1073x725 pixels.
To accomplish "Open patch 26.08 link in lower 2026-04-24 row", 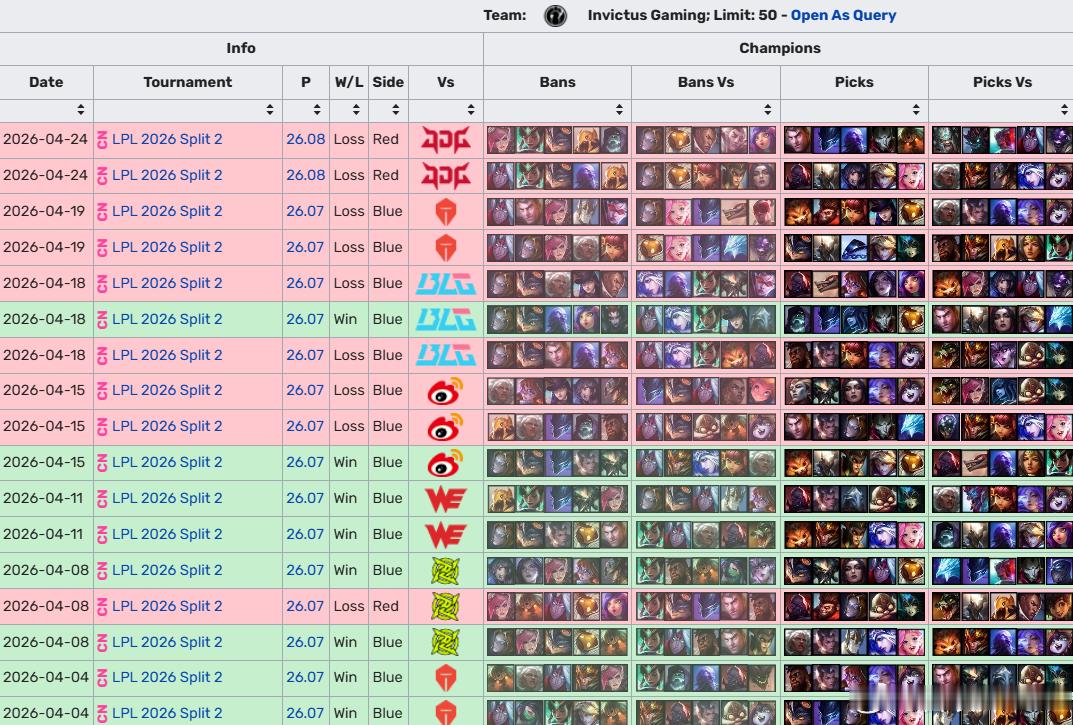I will (x=305, y=175).
